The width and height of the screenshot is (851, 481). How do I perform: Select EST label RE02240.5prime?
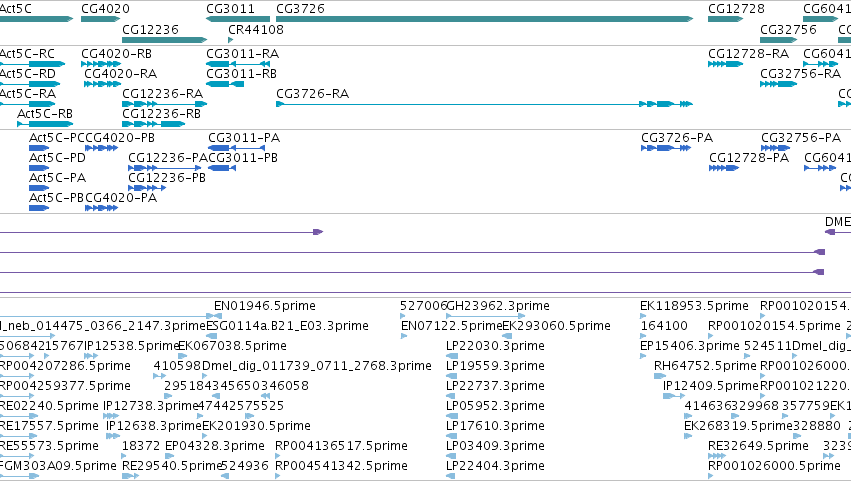tap(49, 406)
